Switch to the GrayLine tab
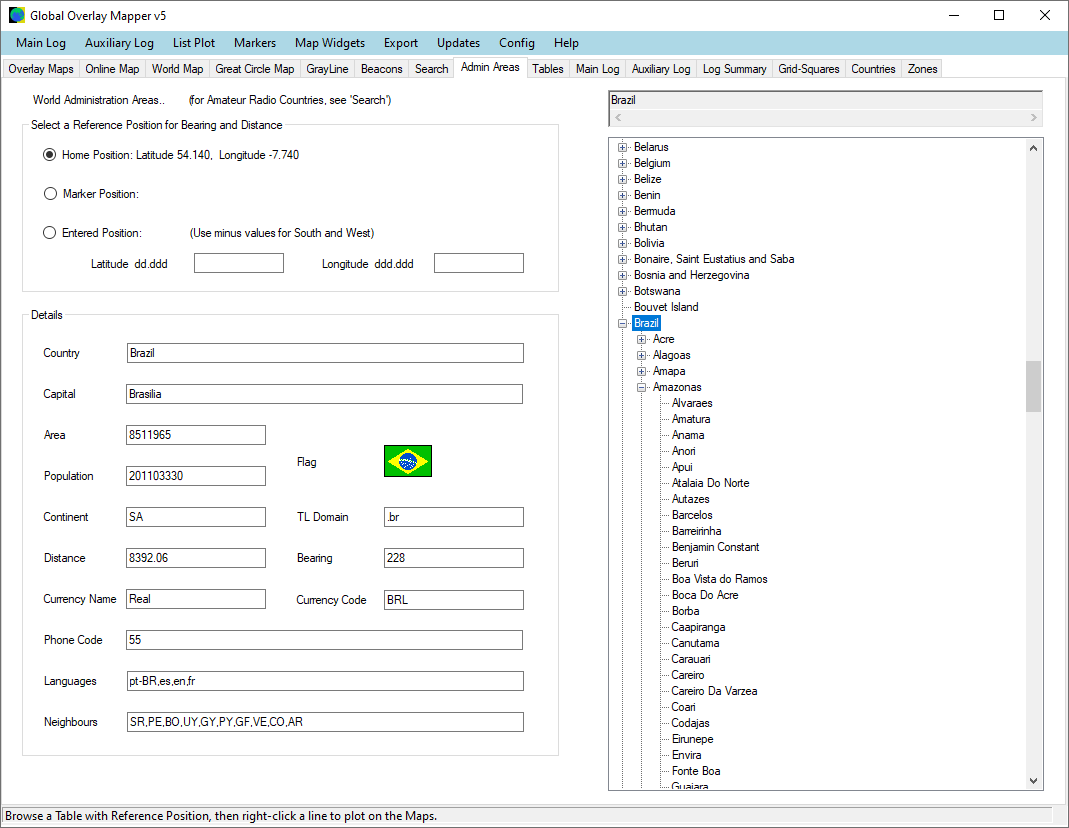Image resolution: width=1069 pixels, height=828 pixels. coord(327,69)
